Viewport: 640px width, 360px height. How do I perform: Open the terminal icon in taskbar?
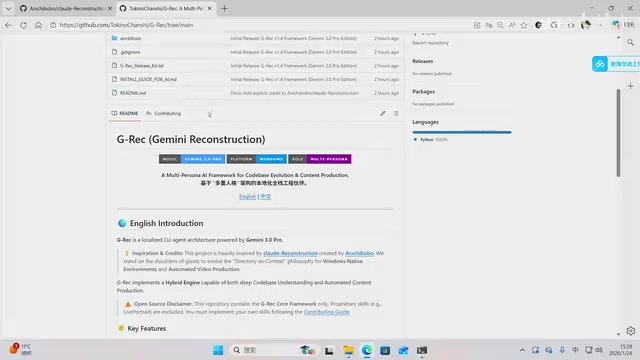(422, 350)
